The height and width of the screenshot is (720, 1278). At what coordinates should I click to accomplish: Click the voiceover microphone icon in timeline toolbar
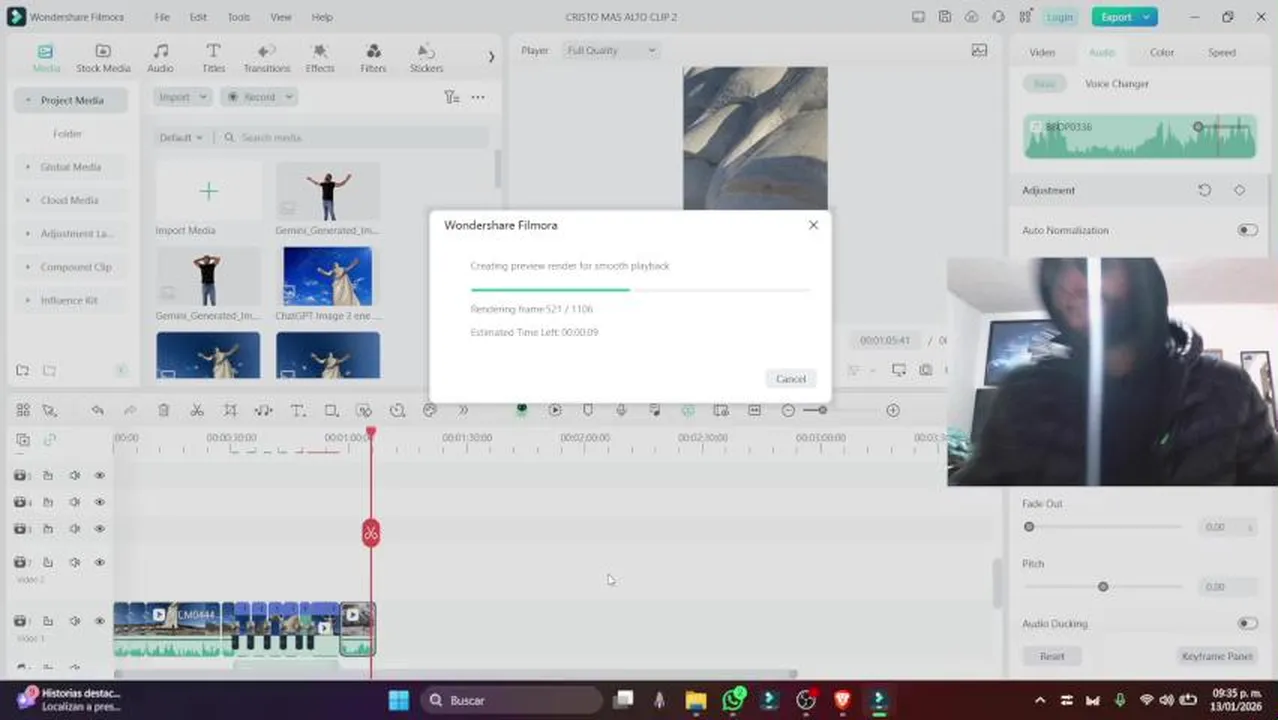click(621, 410)
